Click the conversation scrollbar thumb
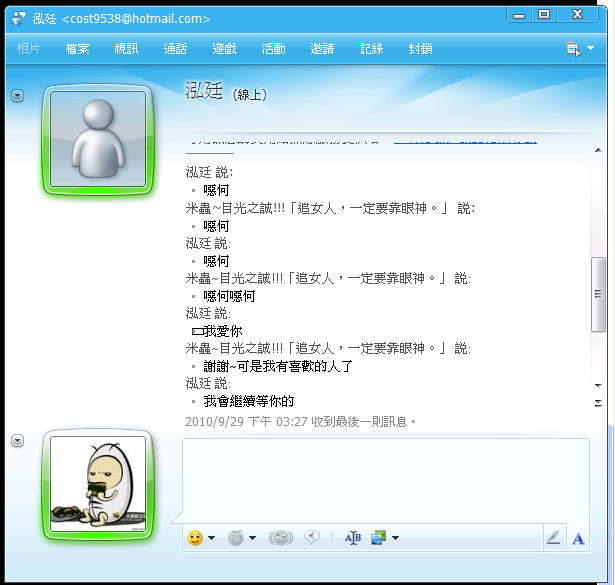 coord(598,294)
